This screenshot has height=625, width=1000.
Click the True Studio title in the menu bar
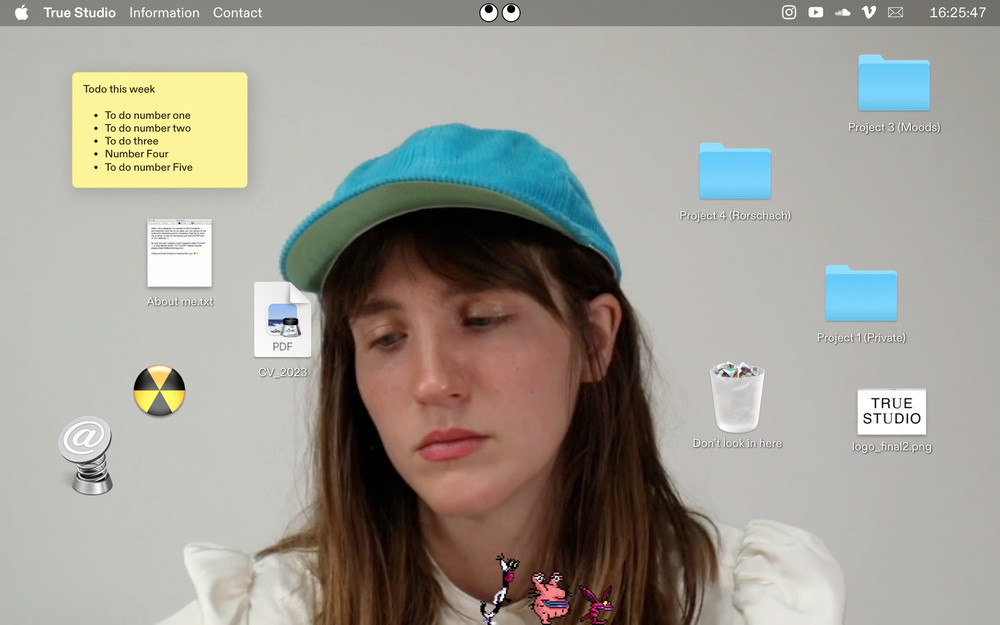pyautogui.click(x=79, y=13)
